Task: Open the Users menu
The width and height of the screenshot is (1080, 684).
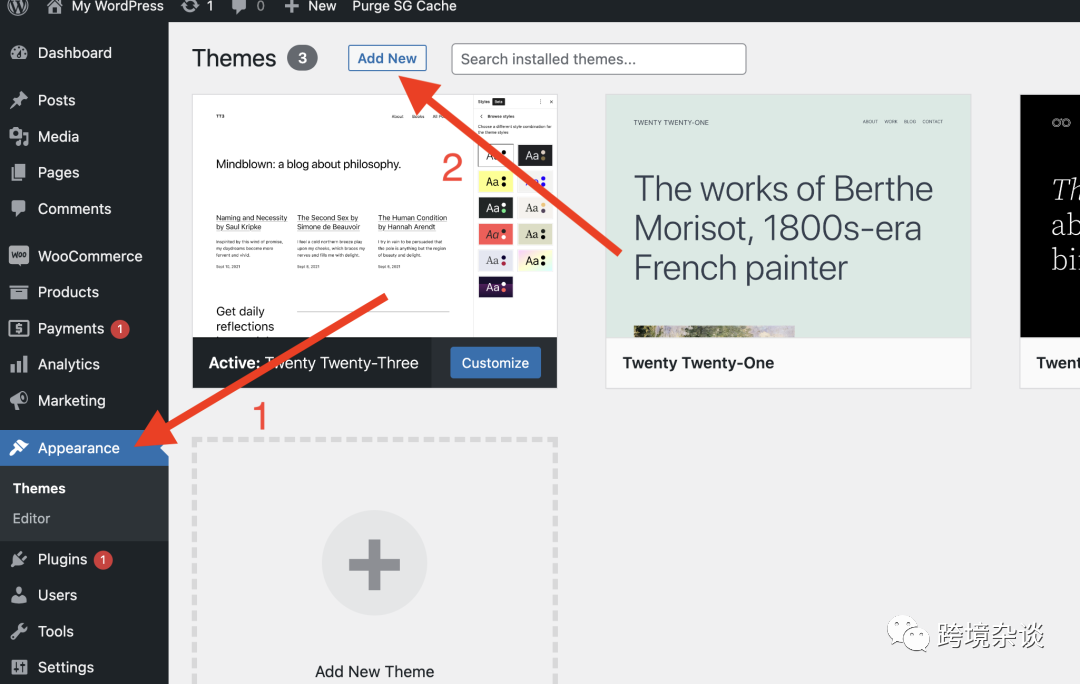Action: 57,595
